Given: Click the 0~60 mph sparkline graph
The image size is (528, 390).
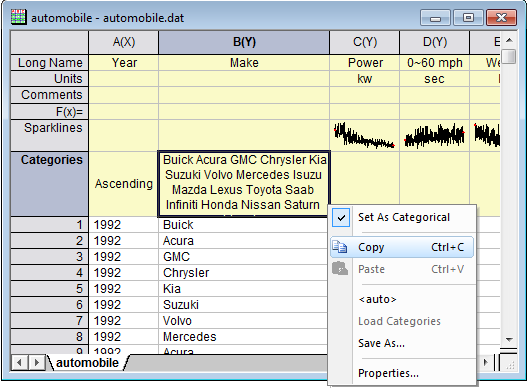Looking at the screenshot, I should pyautogui.click(x=434, y=135).
